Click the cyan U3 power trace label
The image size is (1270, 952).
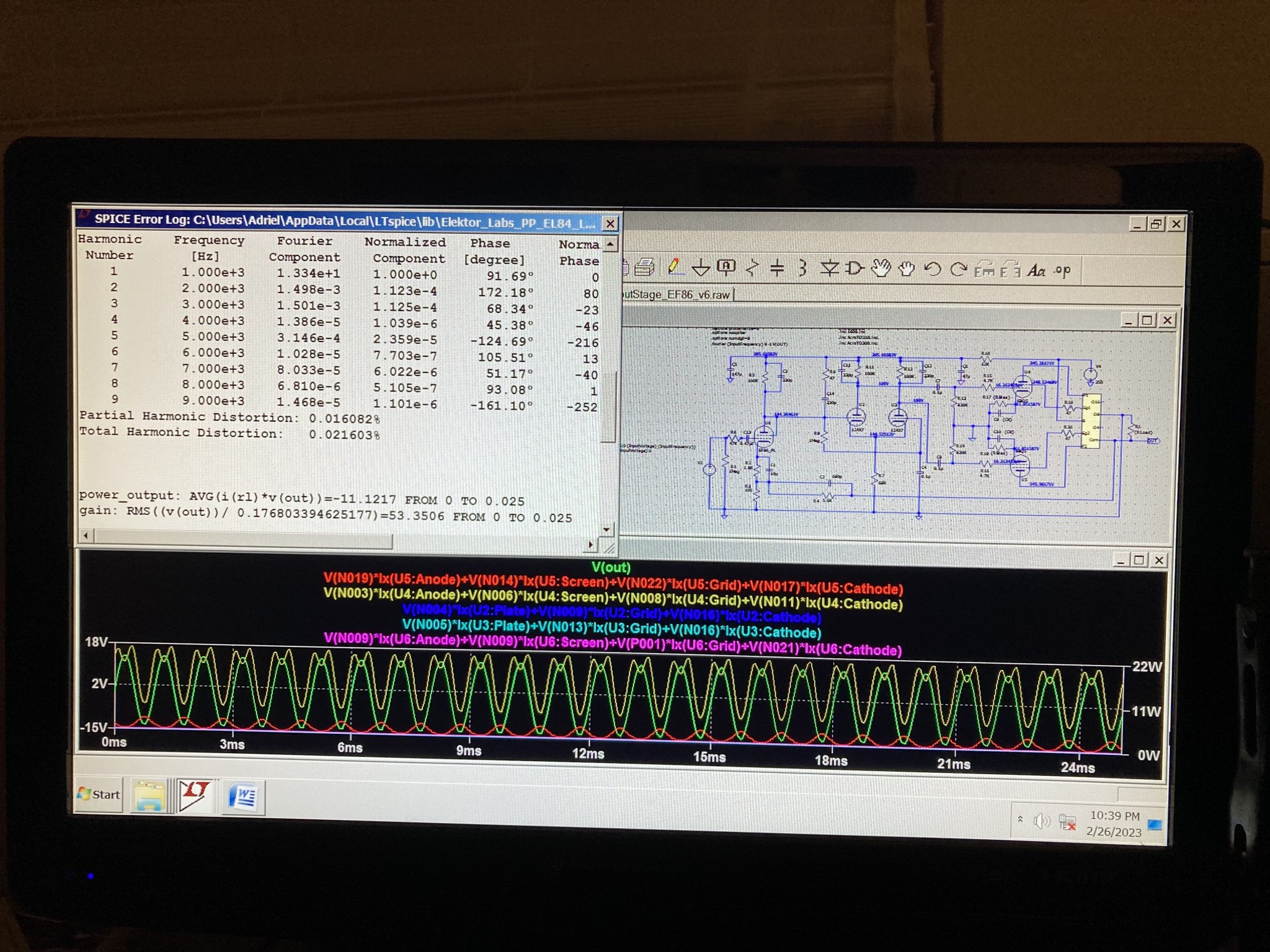pos(611,628)
